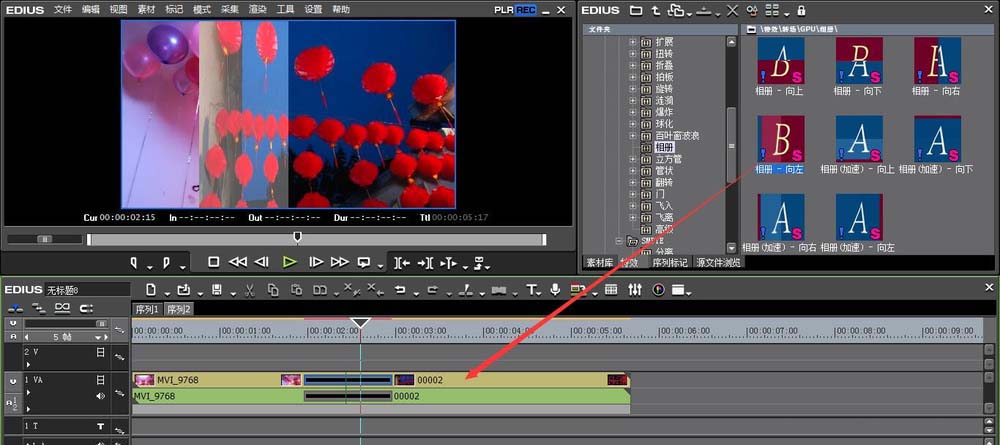Viewport: 1000px width, 445px height.
Task: Click the Undo arrow icon
Action: click(400, 290)
